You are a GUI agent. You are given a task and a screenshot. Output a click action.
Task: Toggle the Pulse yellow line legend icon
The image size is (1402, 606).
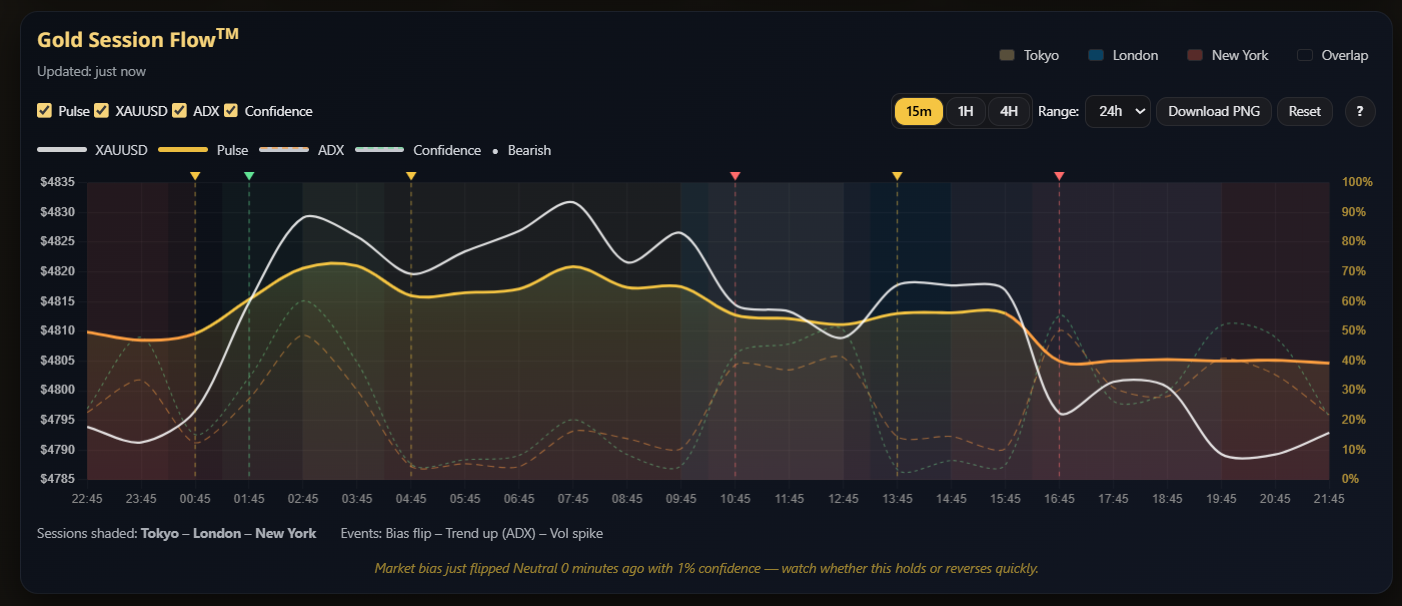point(181,149)
